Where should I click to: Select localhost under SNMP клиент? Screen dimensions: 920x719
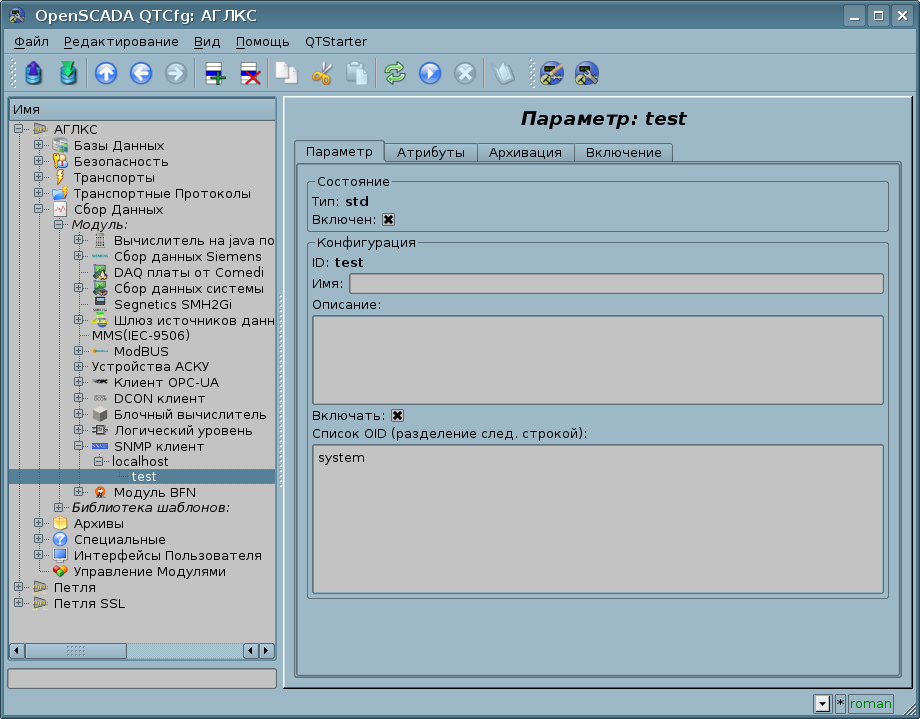(140, 462)
